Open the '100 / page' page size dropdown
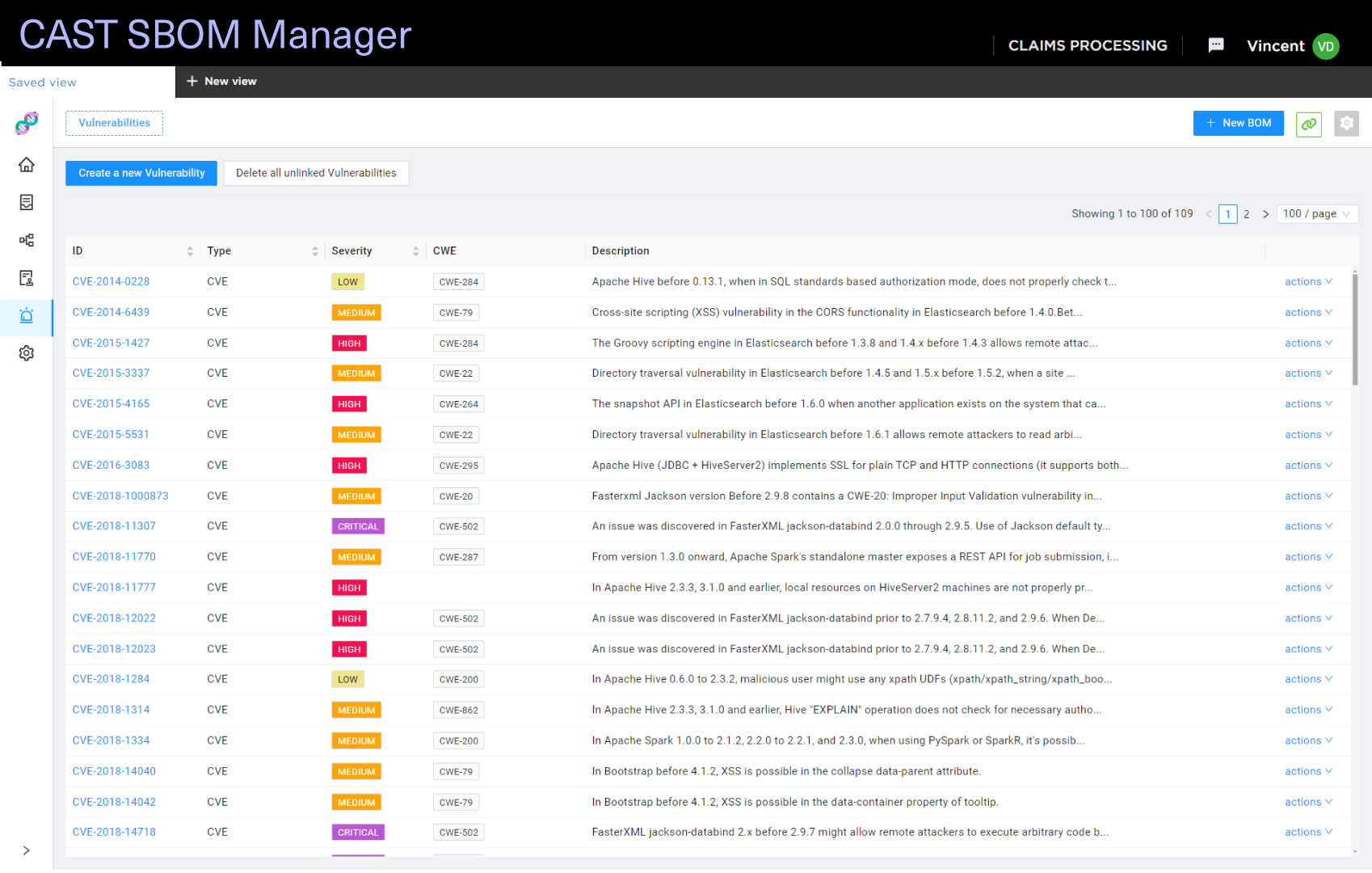This screenshot has height=873, width=1372. (x=1317, y=213)
